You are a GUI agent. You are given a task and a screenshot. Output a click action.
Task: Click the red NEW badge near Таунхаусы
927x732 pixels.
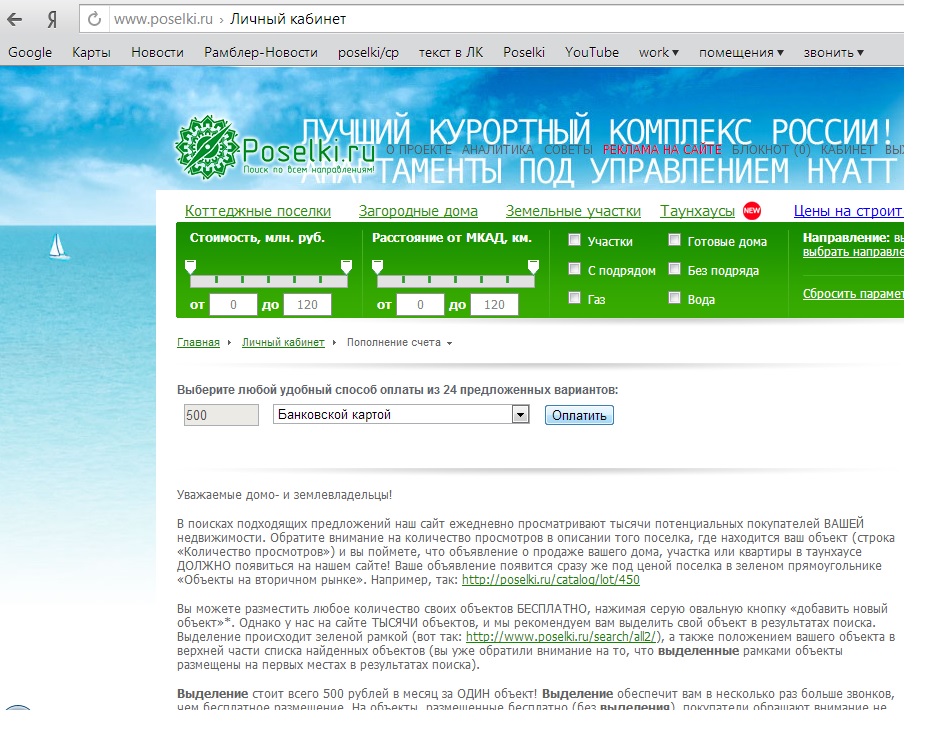(x=751, y=210)
